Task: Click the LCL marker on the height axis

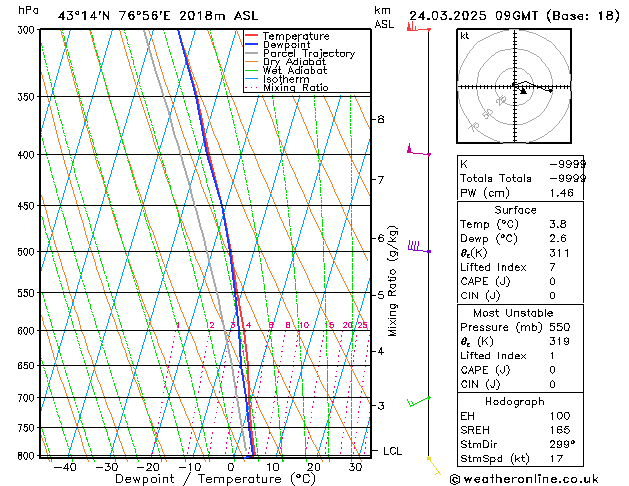Action: coord(392,451)
